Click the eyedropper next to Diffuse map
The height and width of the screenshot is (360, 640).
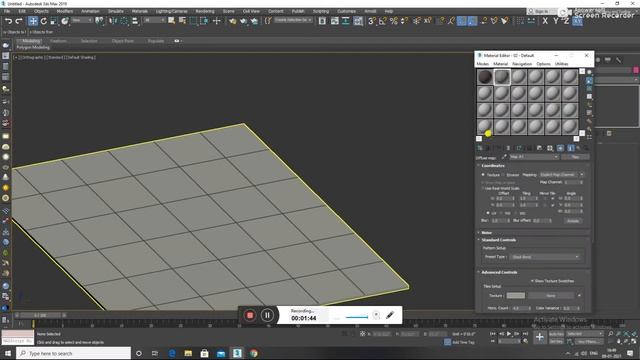pos(504,157)
